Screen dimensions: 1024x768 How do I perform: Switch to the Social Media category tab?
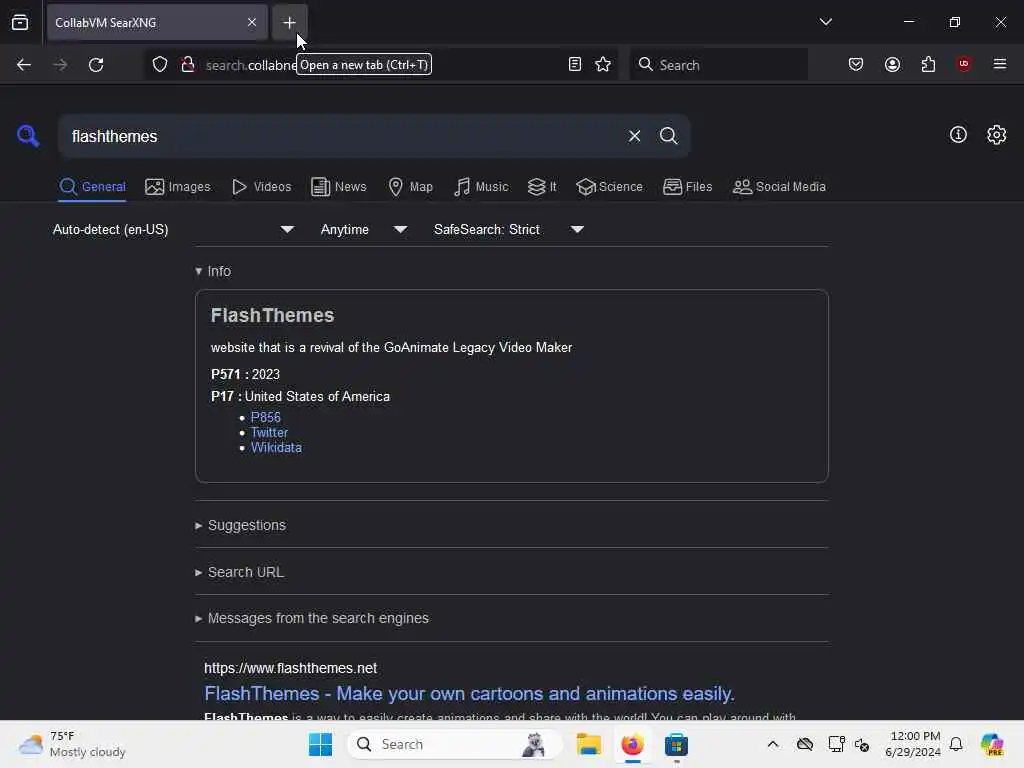click(x=779, y=187)
